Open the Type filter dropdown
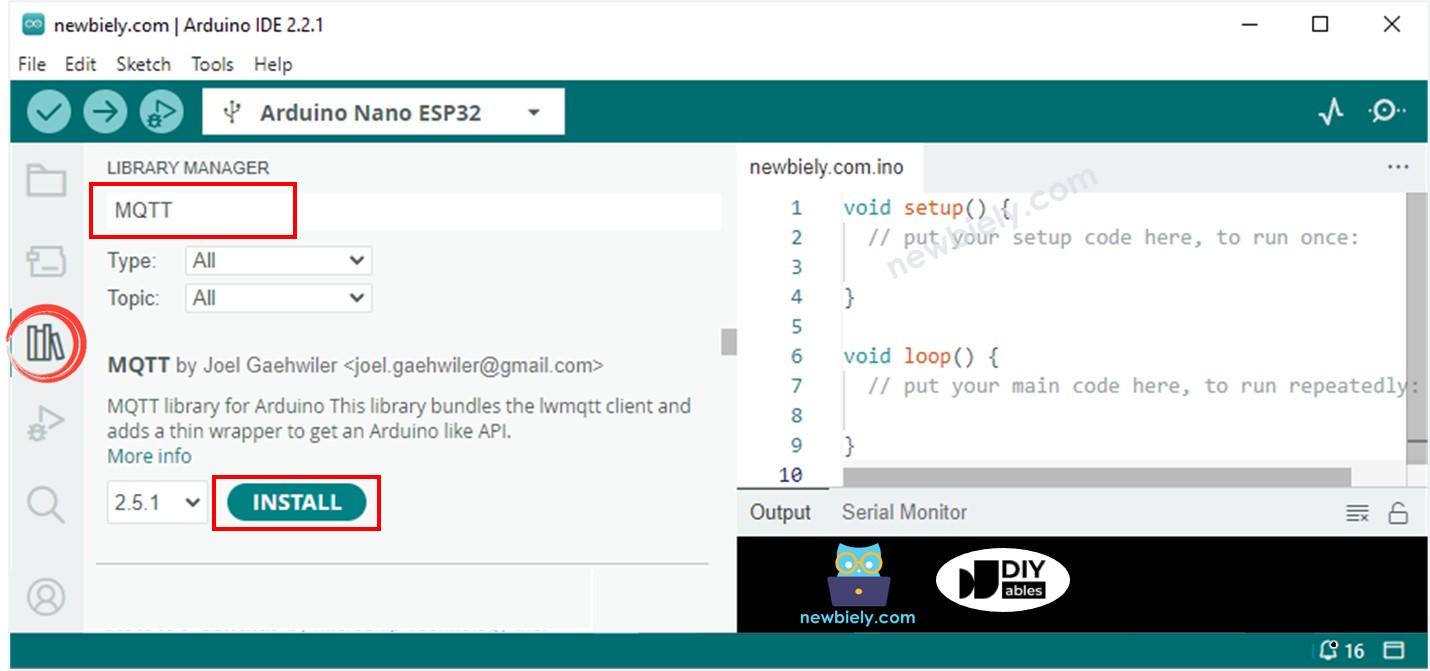The width and height of the screenshot is (1430, 671). pos(278,261)
